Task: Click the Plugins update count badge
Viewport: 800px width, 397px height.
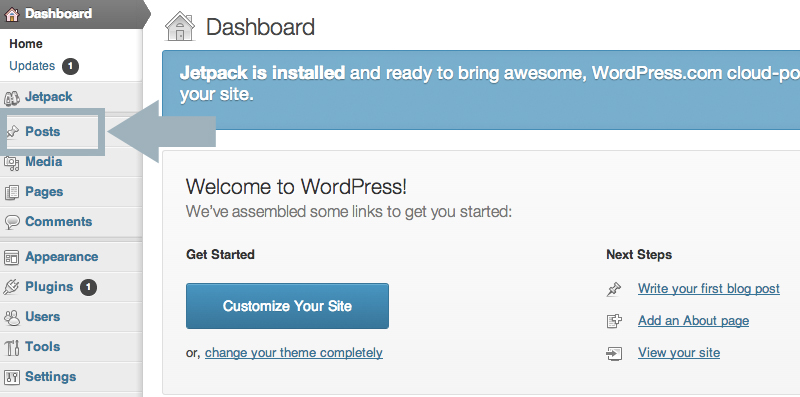Action: 88,287
